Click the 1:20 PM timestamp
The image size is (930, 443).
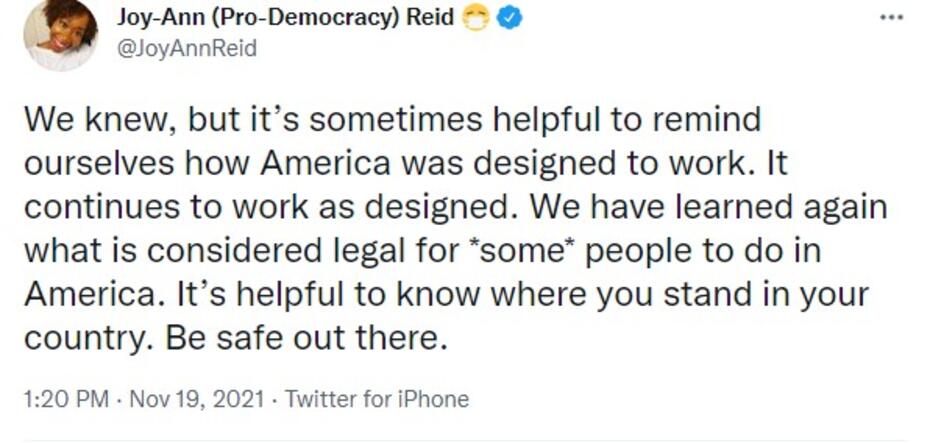[66, 399]
